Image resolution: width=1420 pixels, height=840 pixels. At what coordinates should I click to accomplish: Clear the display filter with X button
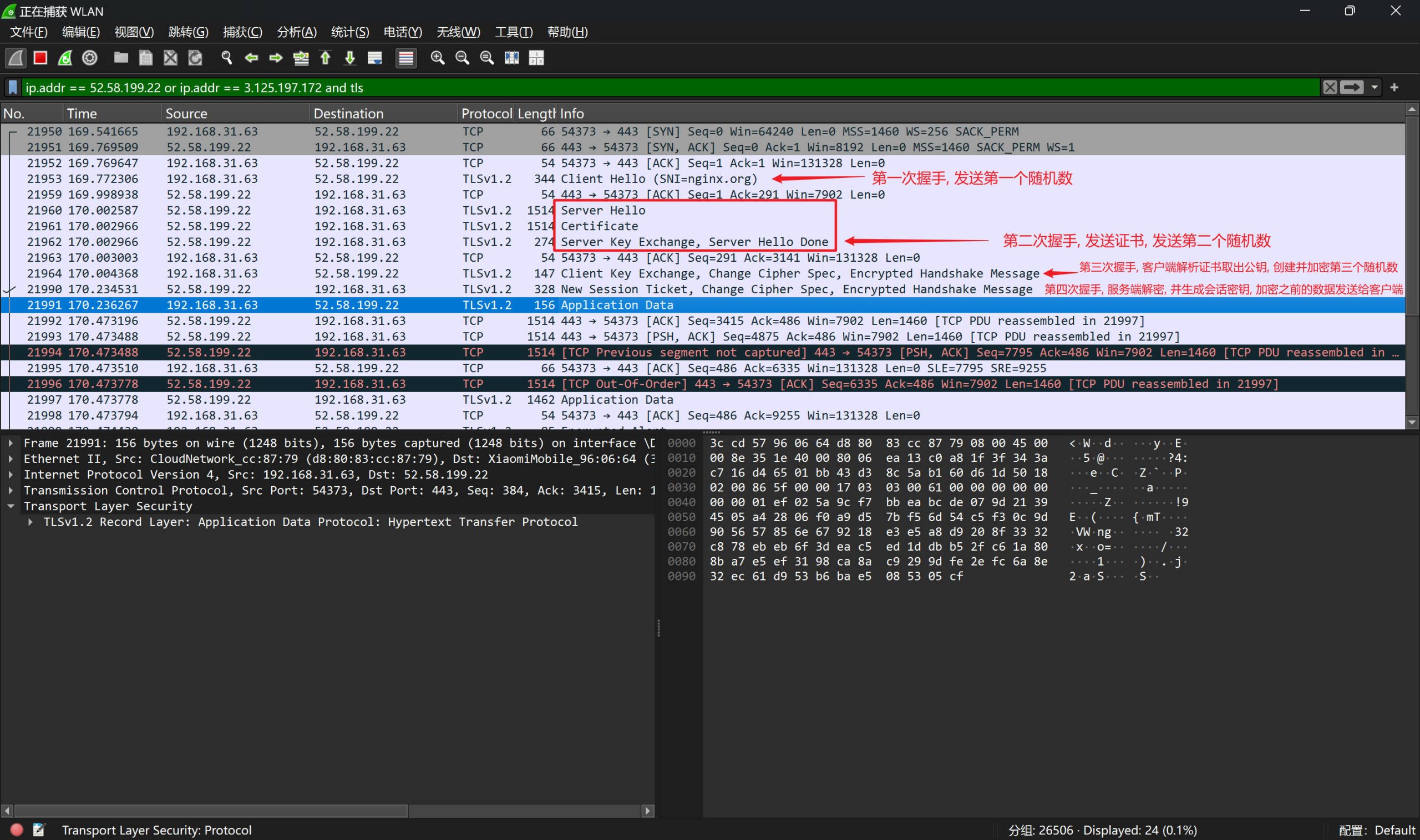pyautogui.click(x=1330, y=87)
